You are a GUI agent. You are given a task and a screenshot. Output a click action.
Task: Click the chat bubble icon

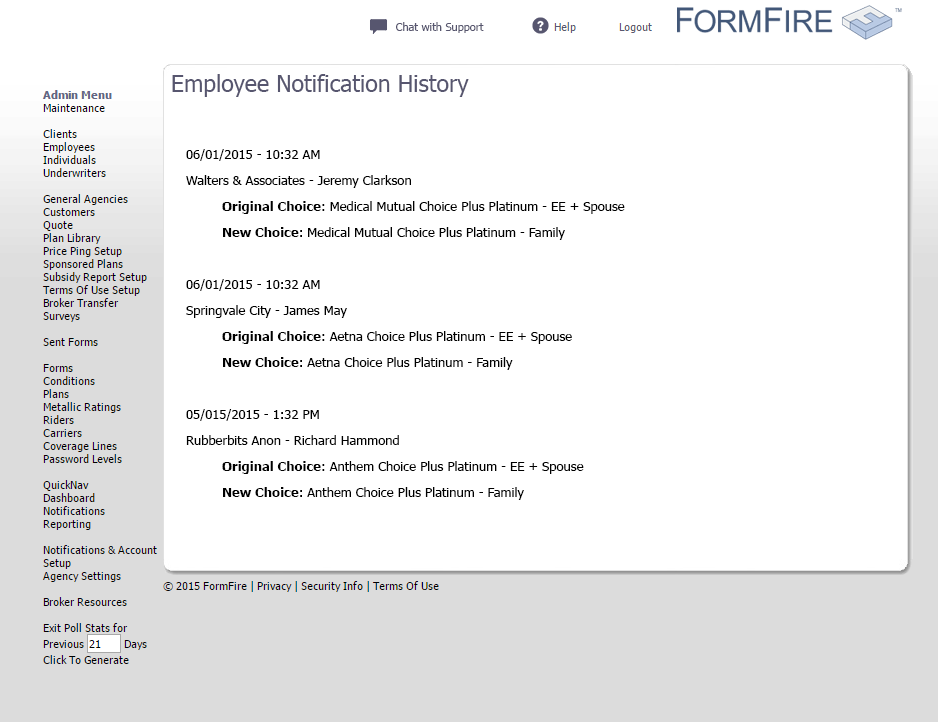378,27
